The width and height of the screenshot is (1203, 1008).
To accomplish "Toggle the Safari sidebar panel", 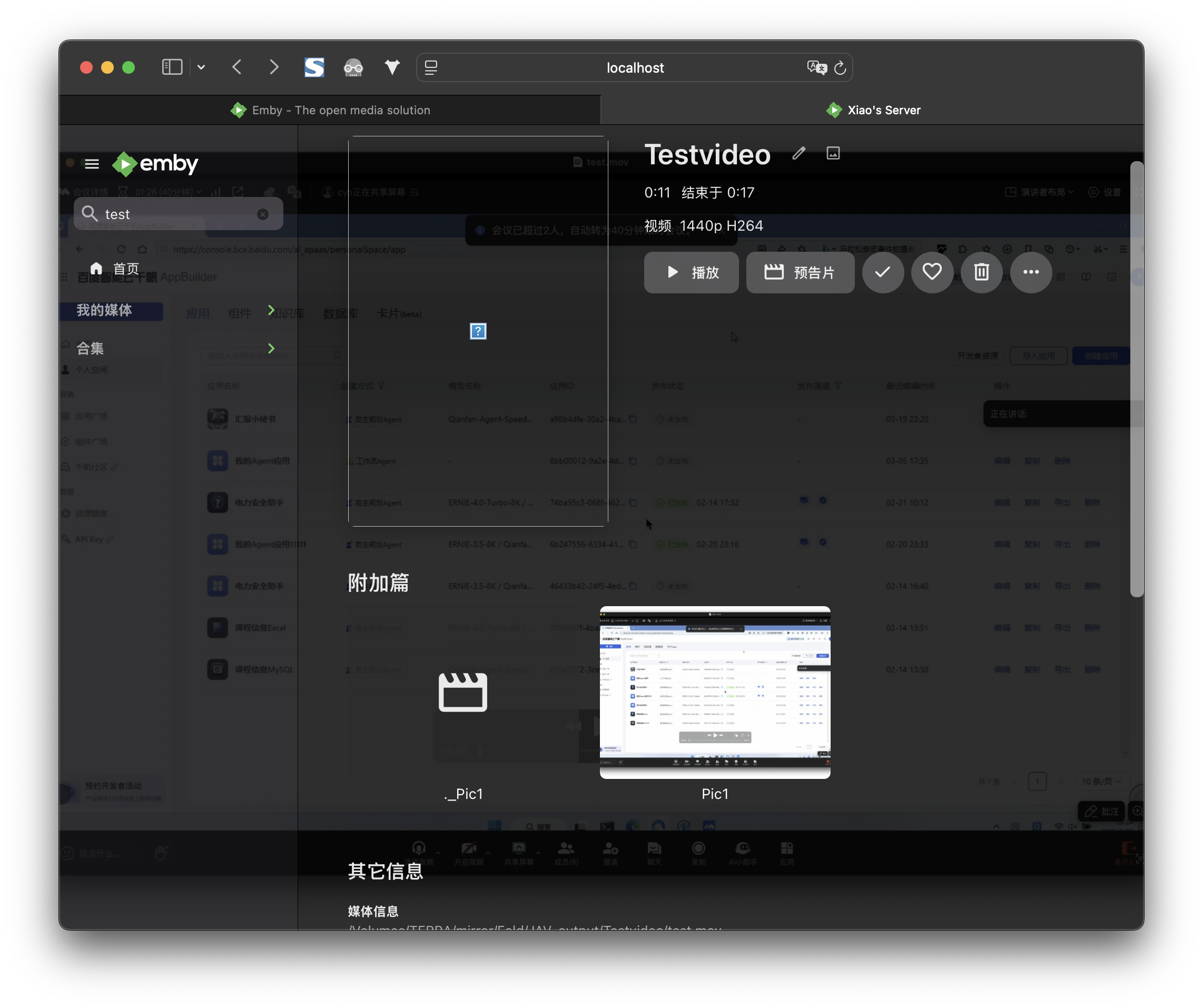I will pos(172,67).
